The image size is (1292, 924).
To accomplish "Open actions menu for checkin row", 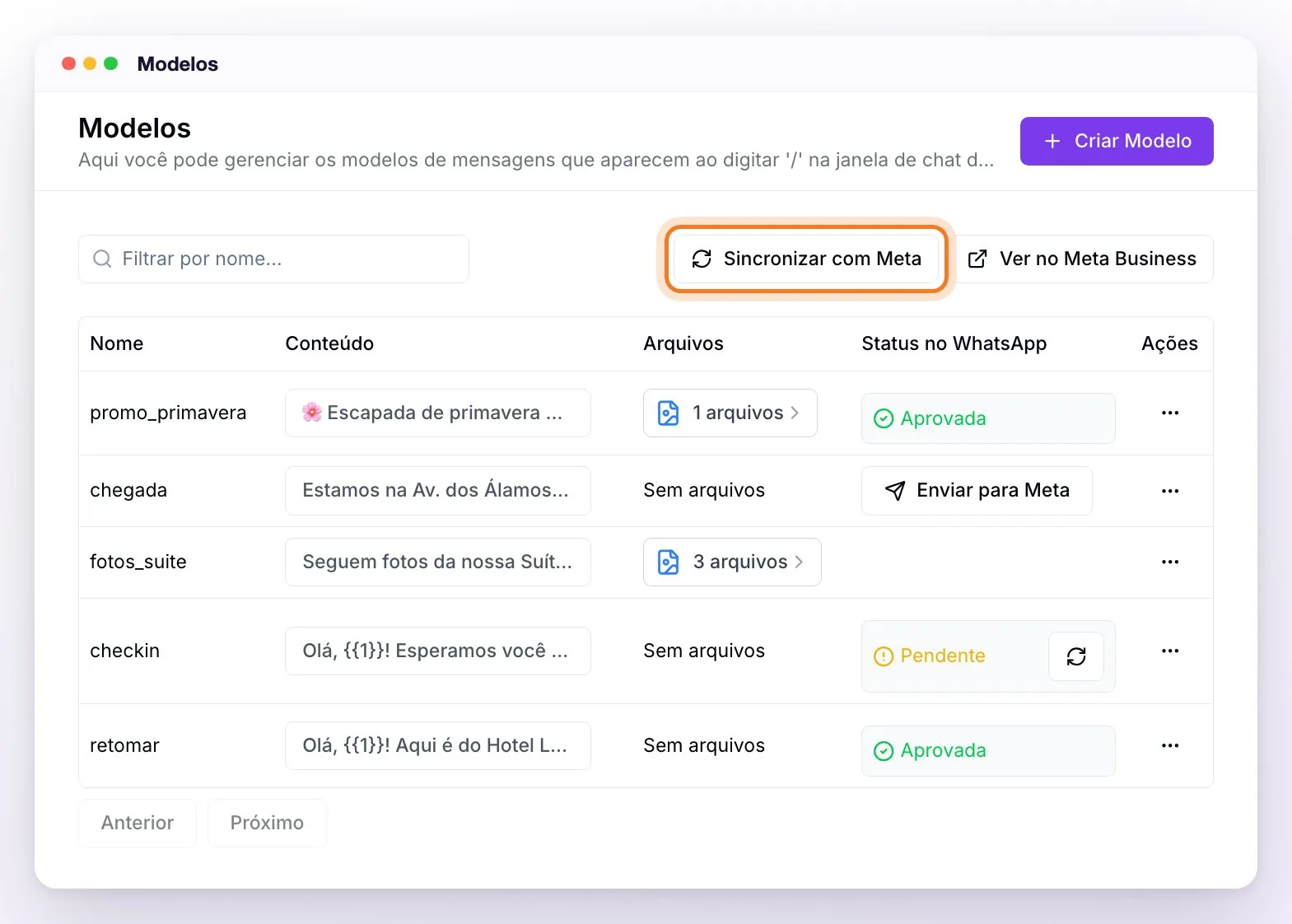I will point(1169,651).
